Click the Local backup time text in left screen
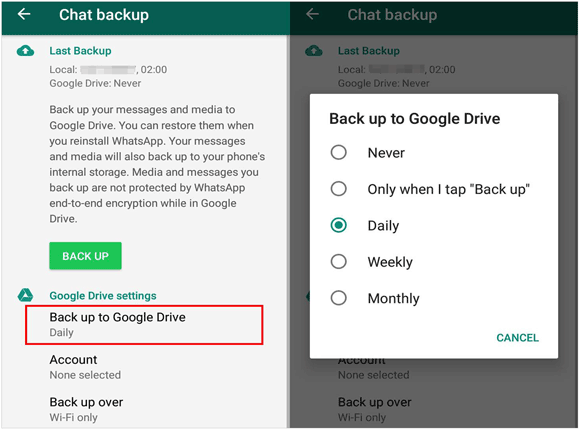This screenshot has height=430, width=580. pyautogui.click(x=108, y=70)
